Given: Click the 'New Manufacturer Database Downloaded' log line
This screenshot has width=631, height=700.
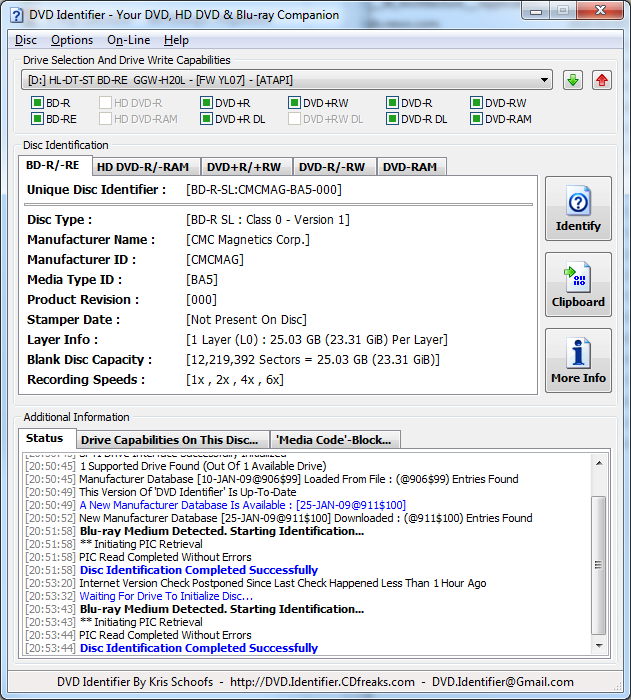Looking at the screenshot, I should coord(305,518).
